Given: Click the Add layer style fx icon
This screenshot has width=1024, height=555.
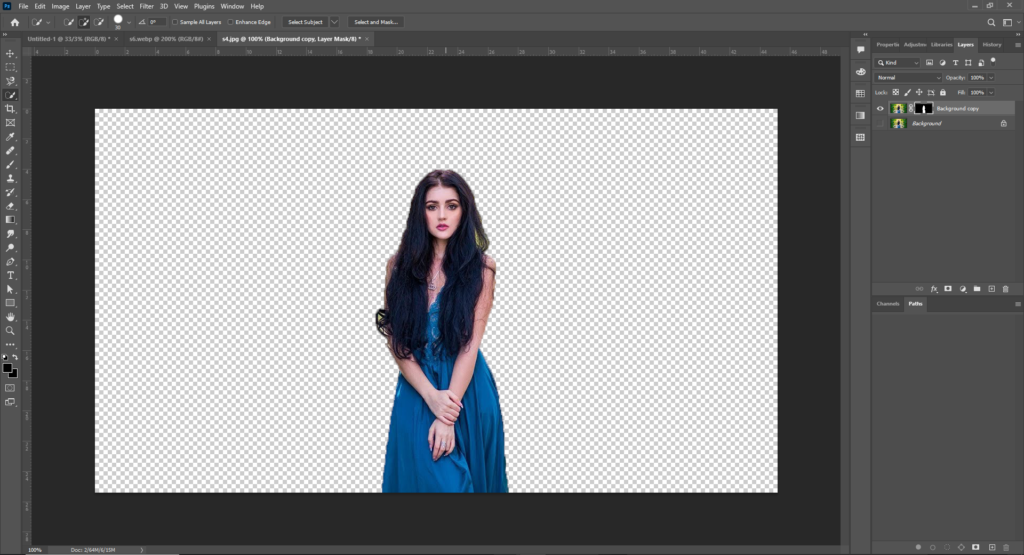Looking at the screenshot, I should coord(934,289).
